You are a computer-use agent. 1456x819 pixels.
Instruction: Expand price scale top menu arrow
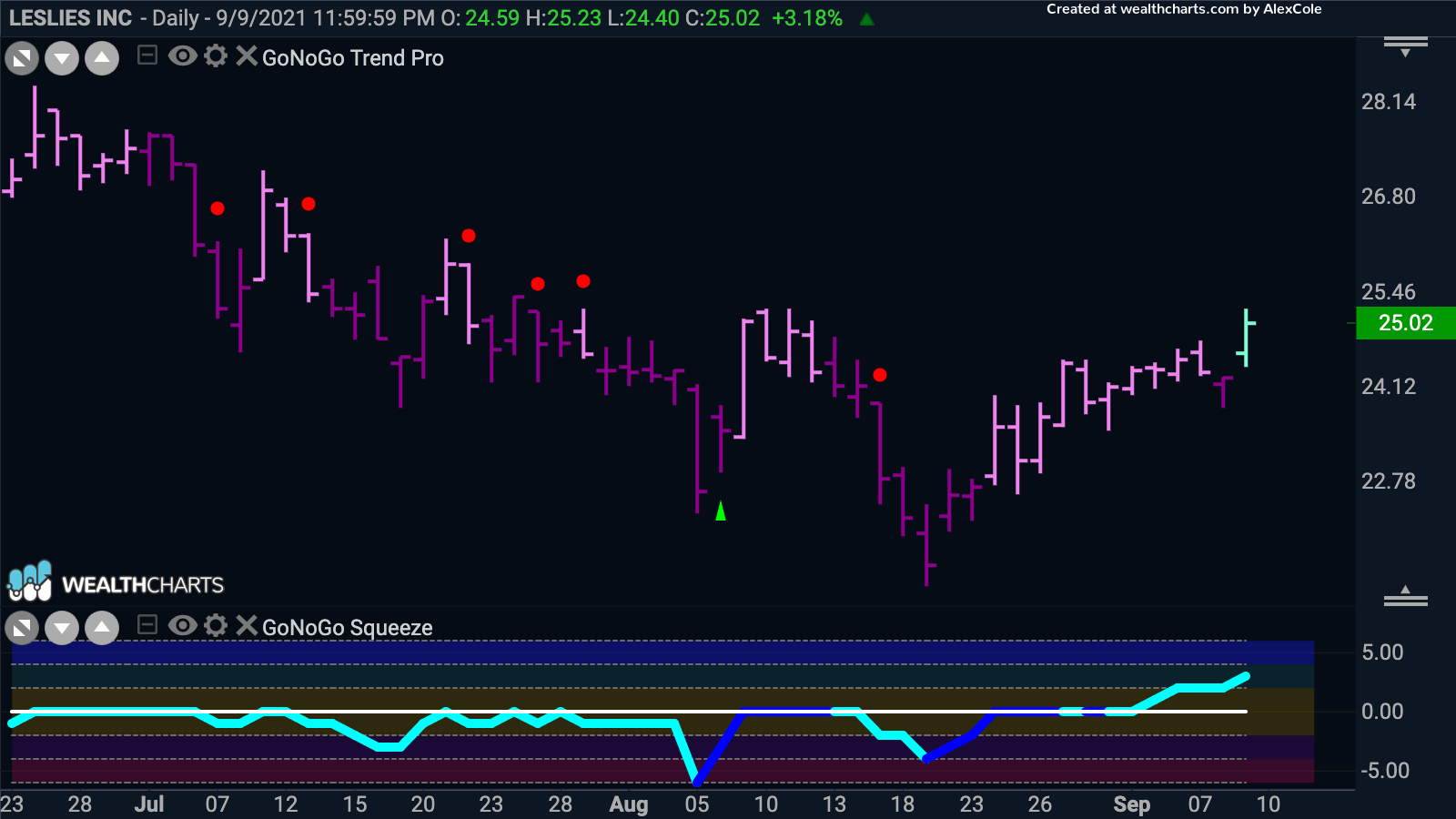(x=1405, y=46)
